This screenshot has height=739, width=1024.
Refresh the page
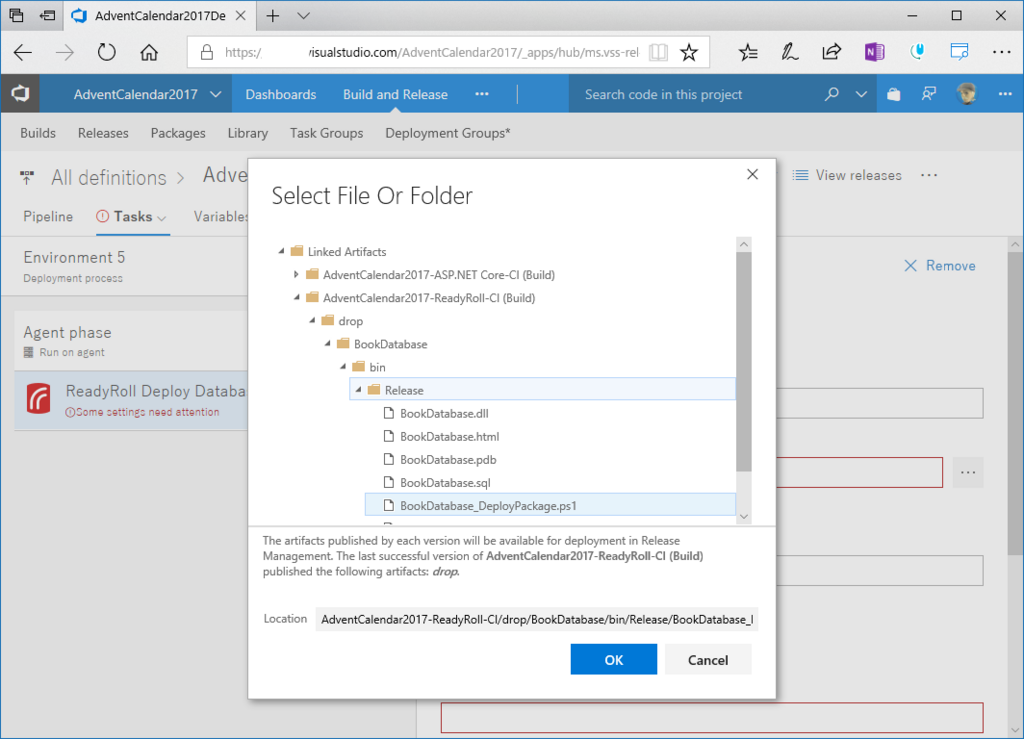[106, 52]
